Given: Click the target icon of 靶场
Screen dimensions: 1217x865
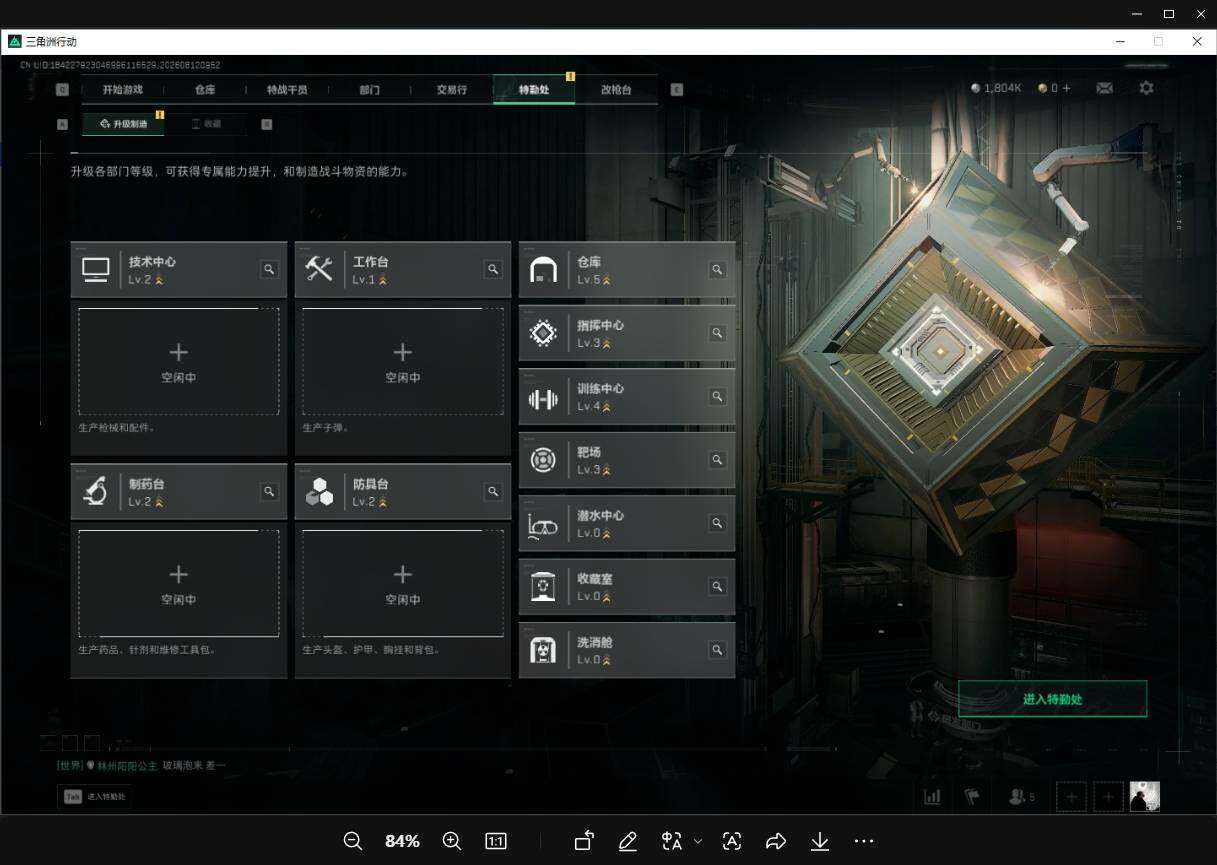Looking at the screenshot, I should [x=543, y=460].
